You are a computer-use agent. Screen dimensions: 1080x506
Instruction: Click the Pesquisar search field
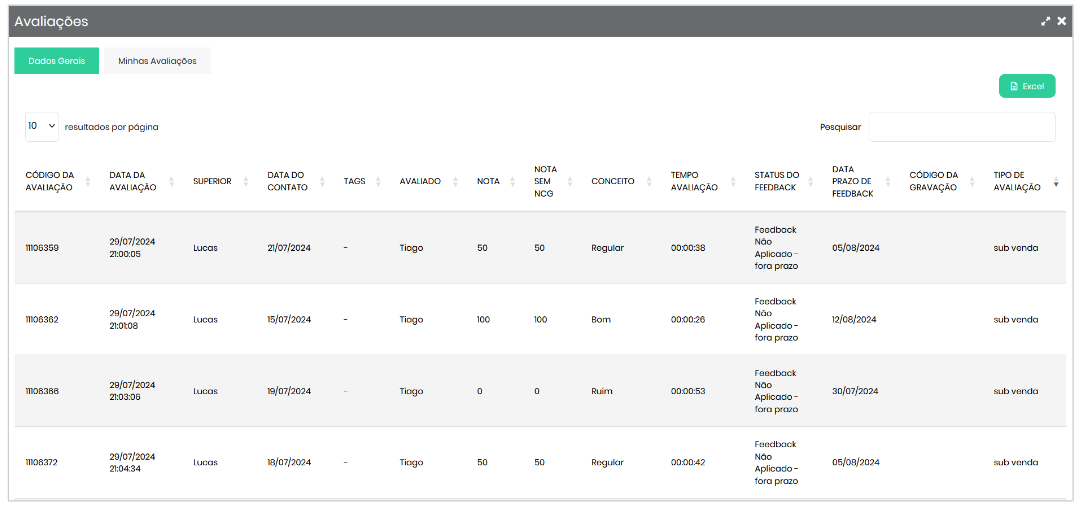coord(961,127)
